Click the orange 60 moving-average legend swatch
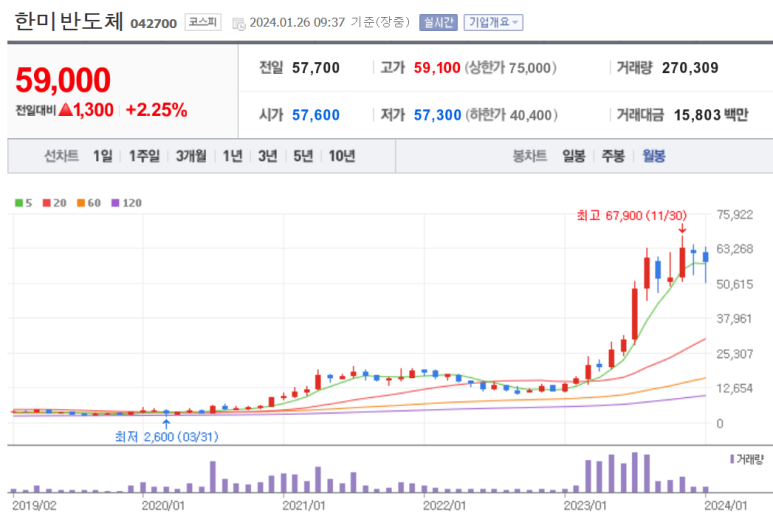The width and height of the screenshot is (773, 525). pos(81,203)
